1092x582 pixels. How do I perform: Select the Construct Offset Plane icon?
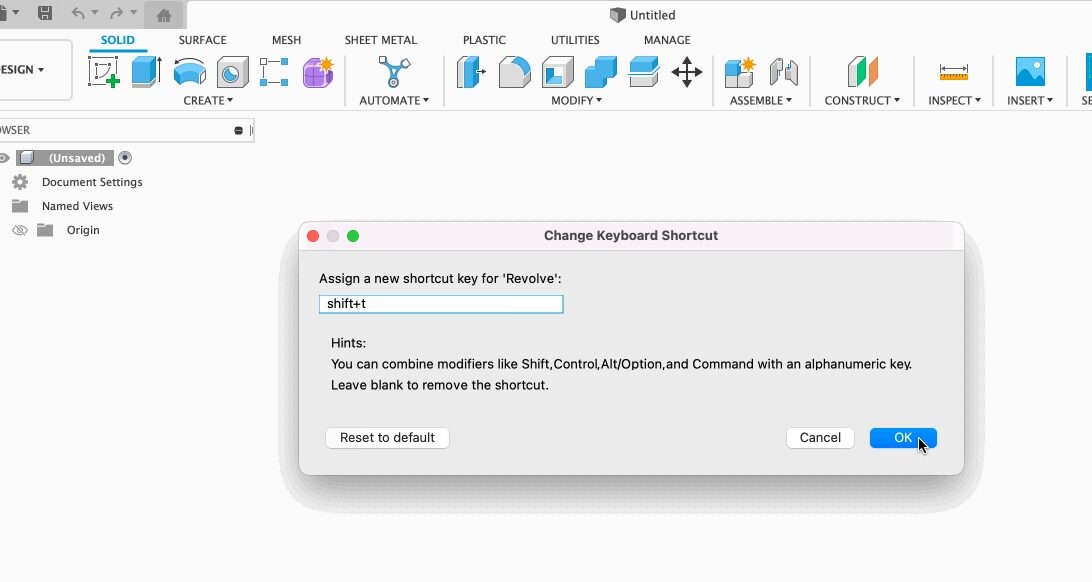click(x=862, y=72)
